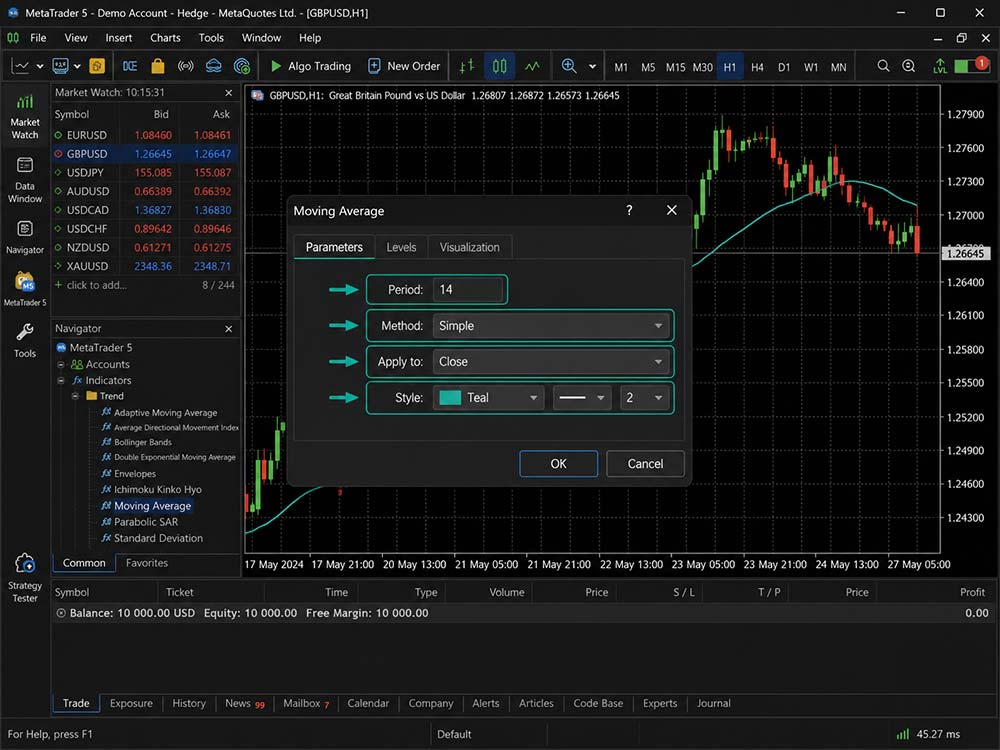Open the line style dropdown
This screenshot has height=750, width=1000.
[582, 398]
